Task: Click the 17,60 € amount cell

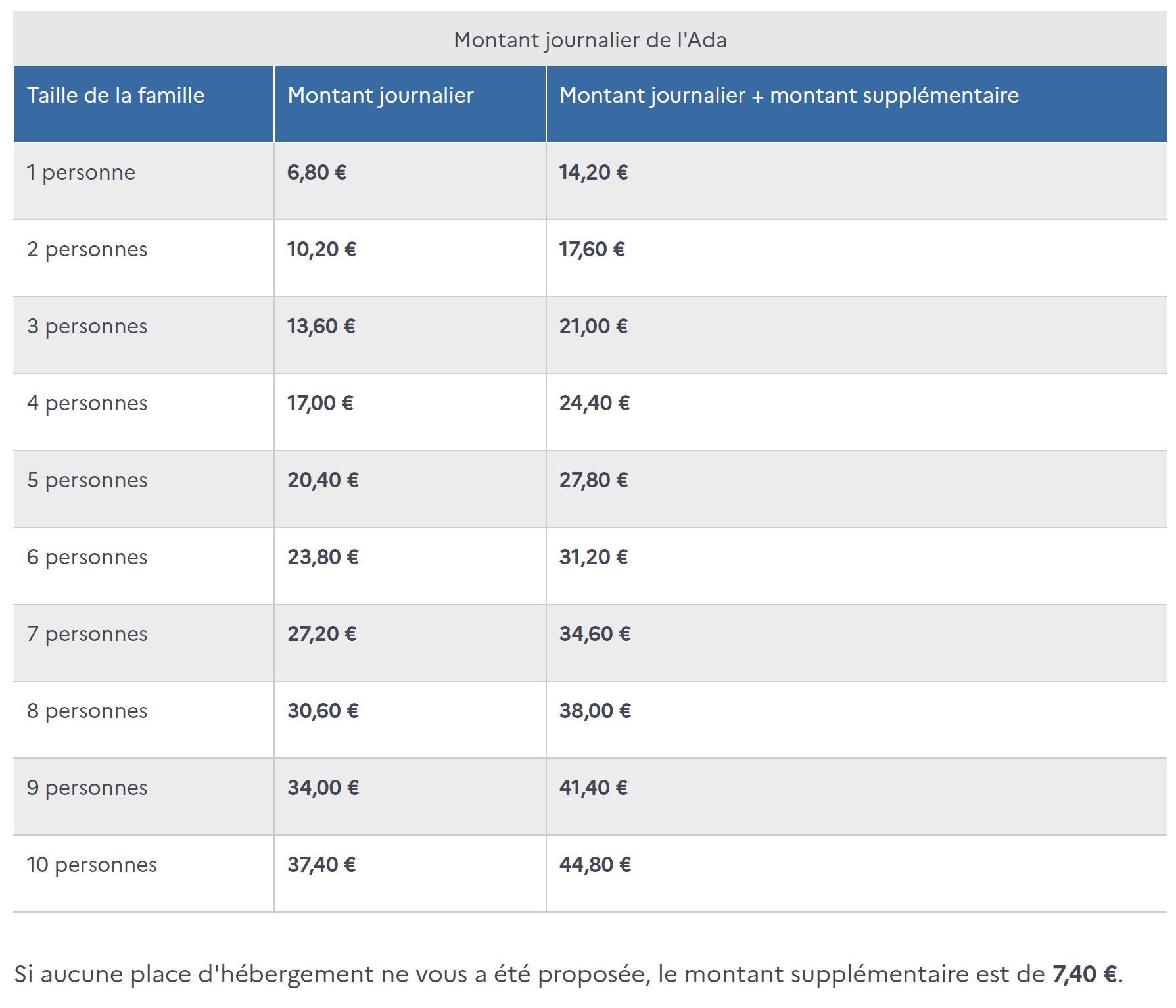Action: 592,249
